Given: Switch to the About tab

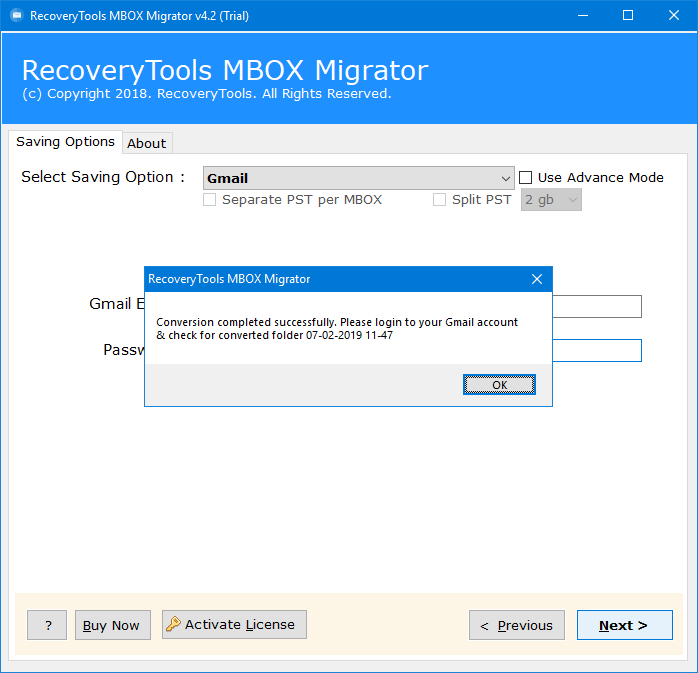Looking at the screenshot, I should pyautogui.click(x=147, y=143).
